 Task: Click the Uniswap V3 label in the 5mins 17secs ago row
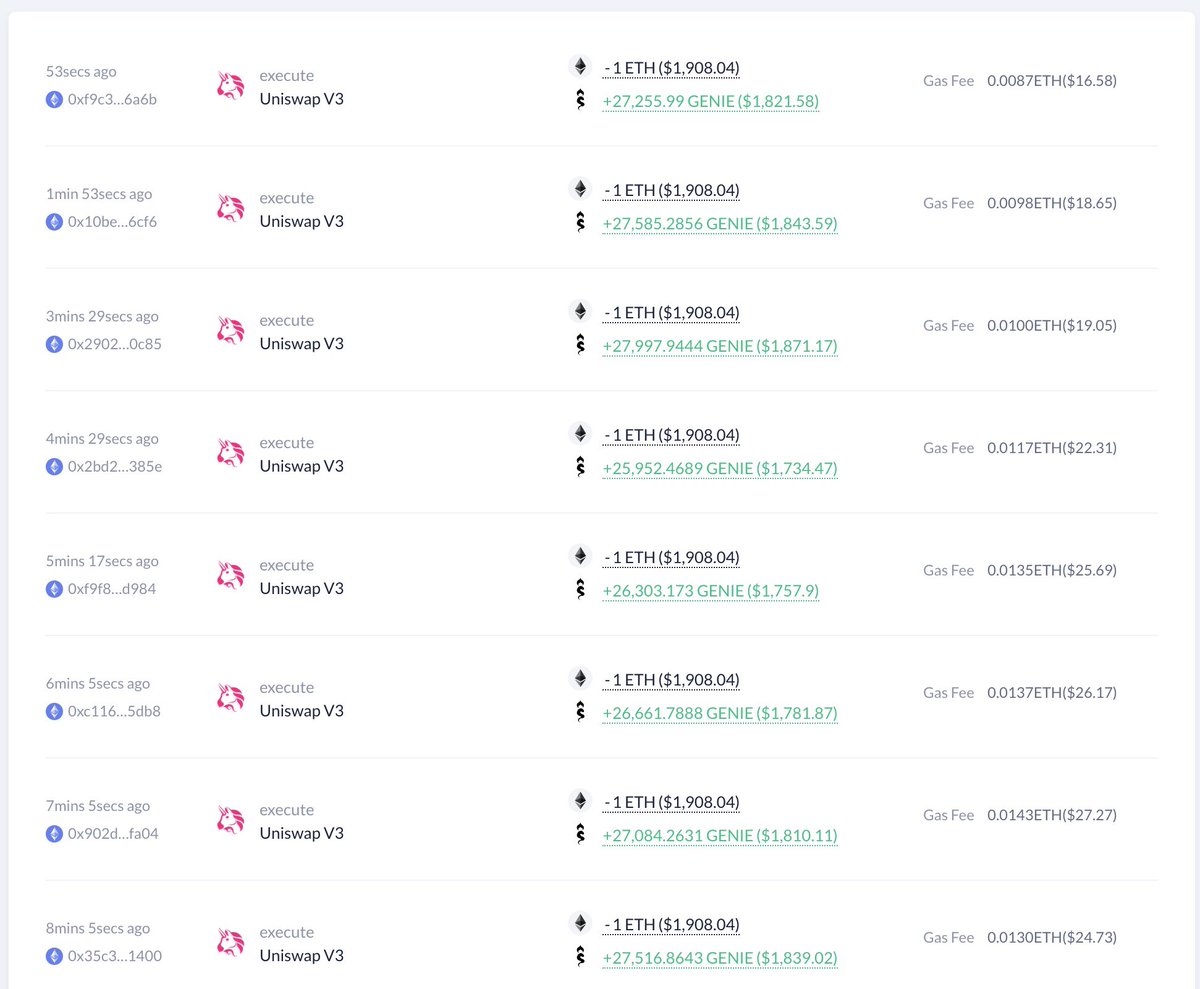[302, 588]
